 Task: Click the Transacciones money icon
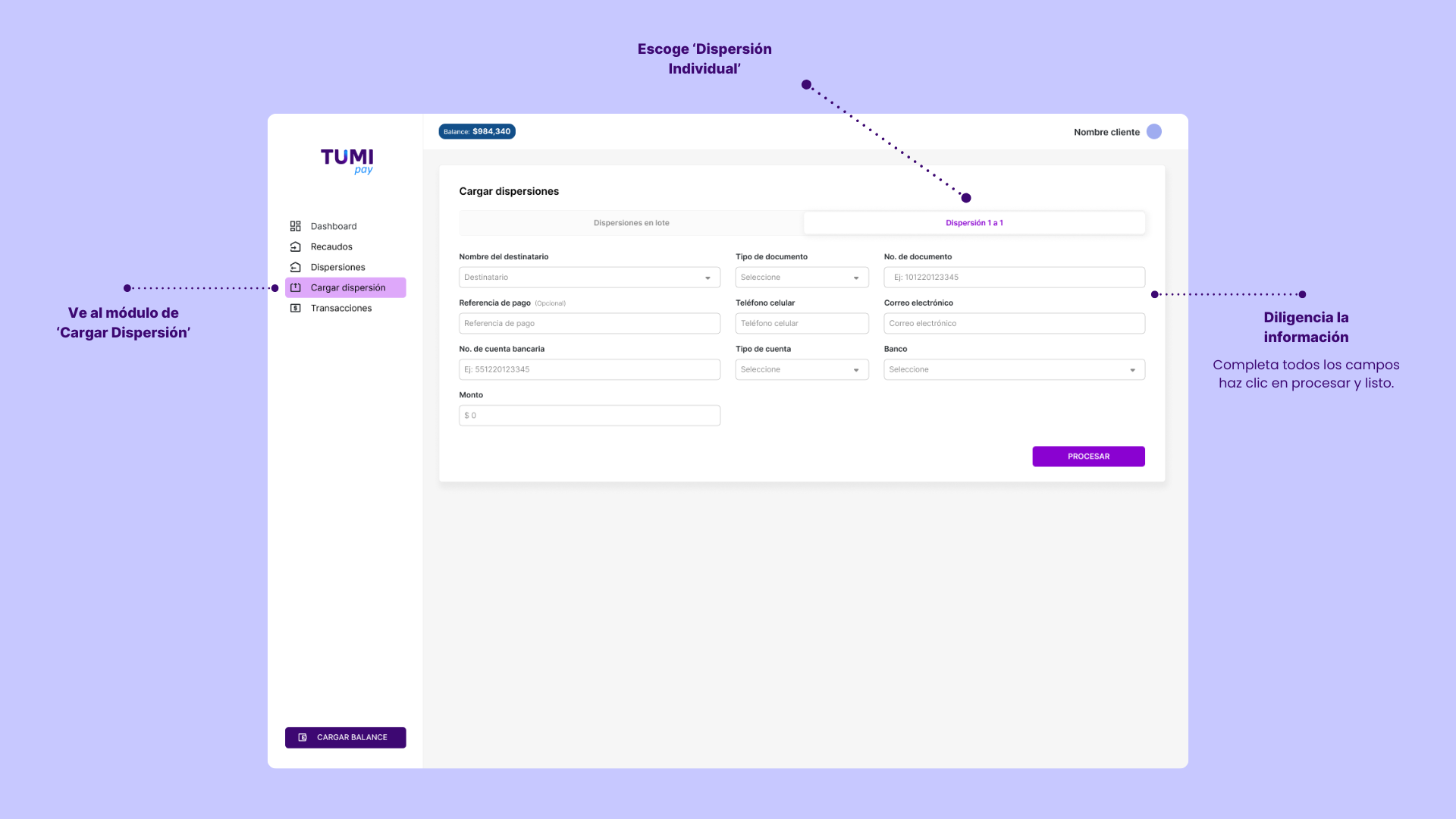coord(296,308)
